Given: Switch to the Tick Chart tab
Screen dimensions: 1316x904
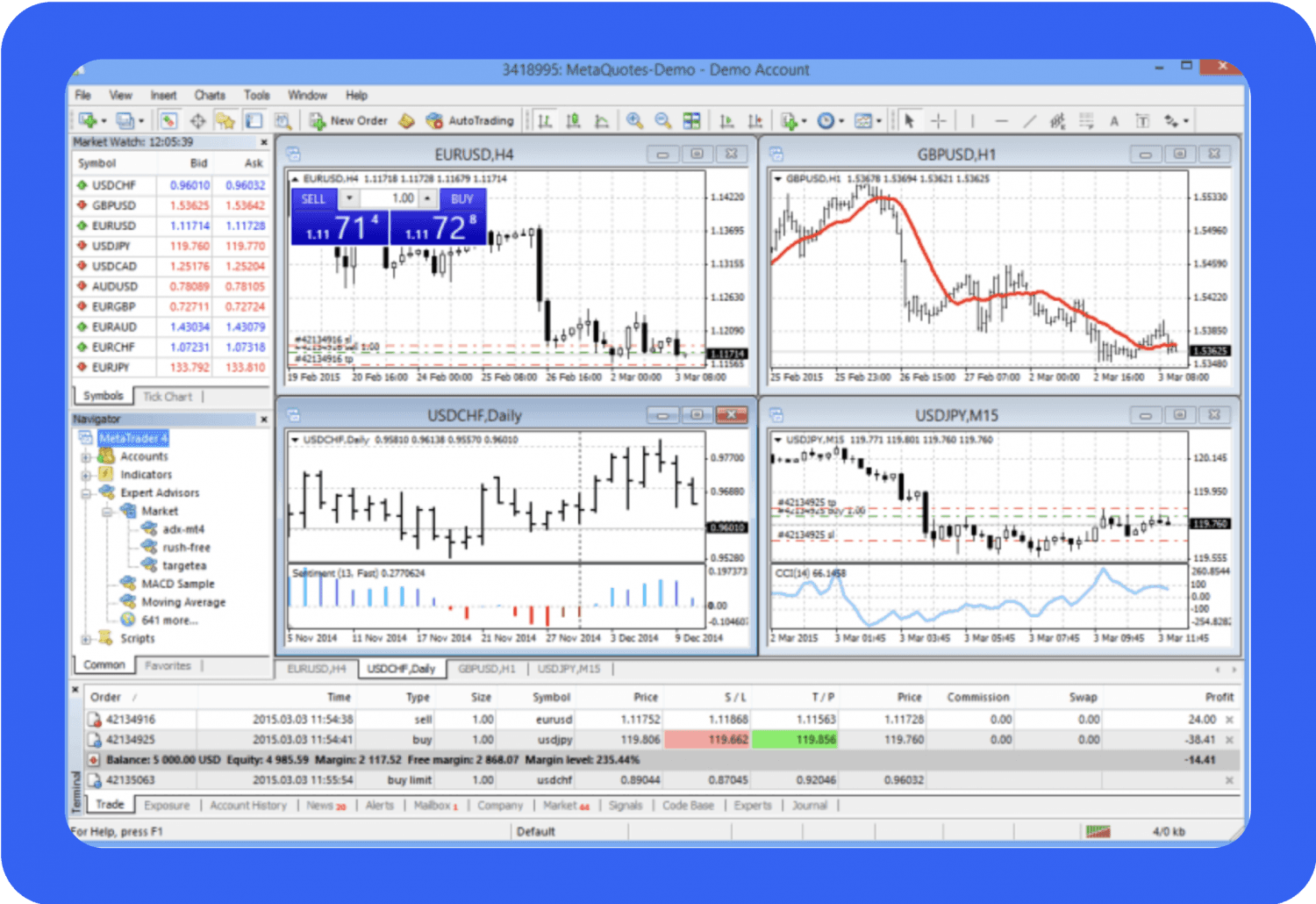Looking at the screenshot, I should point(167,397).
